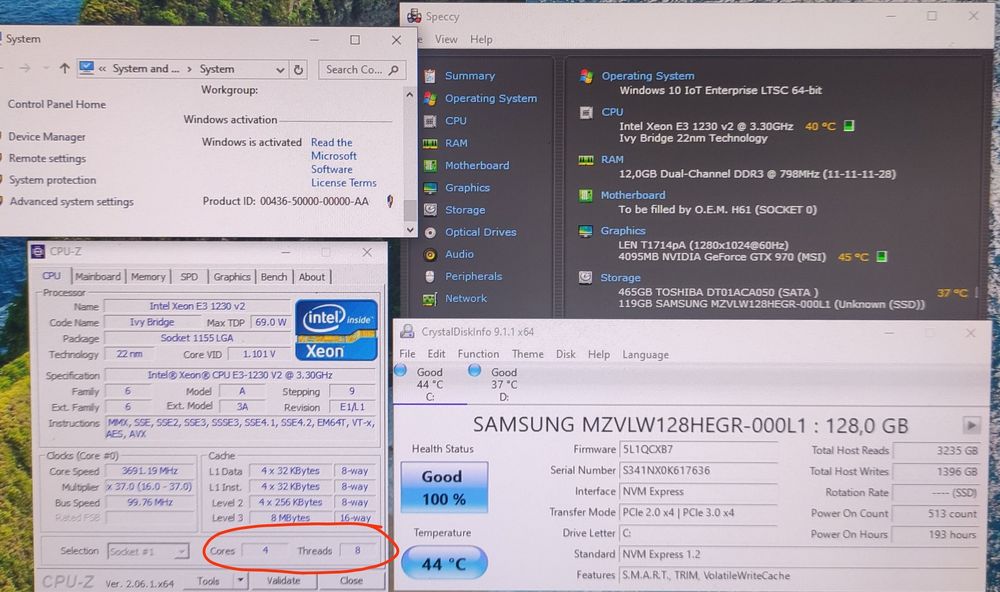The height and width of the screenshot is (592, 1000).
Task: Open Remote settings link in System window
Action: click(47, 158)
